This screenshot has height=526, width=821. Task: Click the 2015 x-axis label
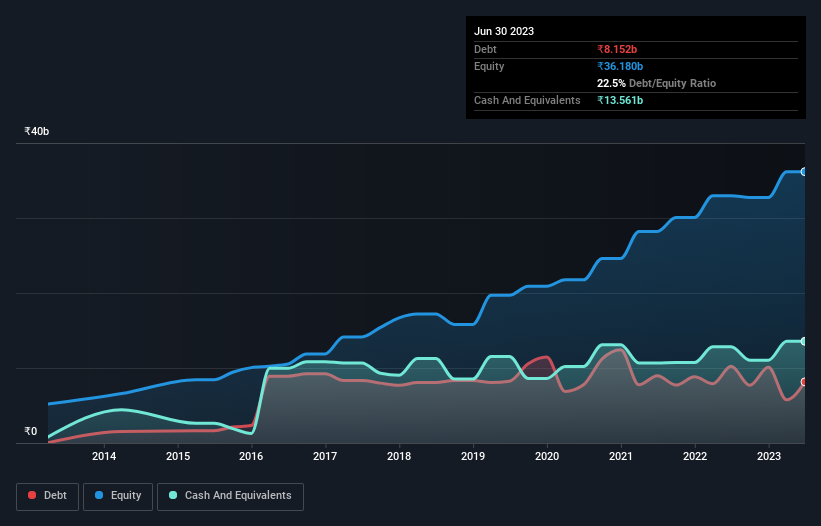178,456
